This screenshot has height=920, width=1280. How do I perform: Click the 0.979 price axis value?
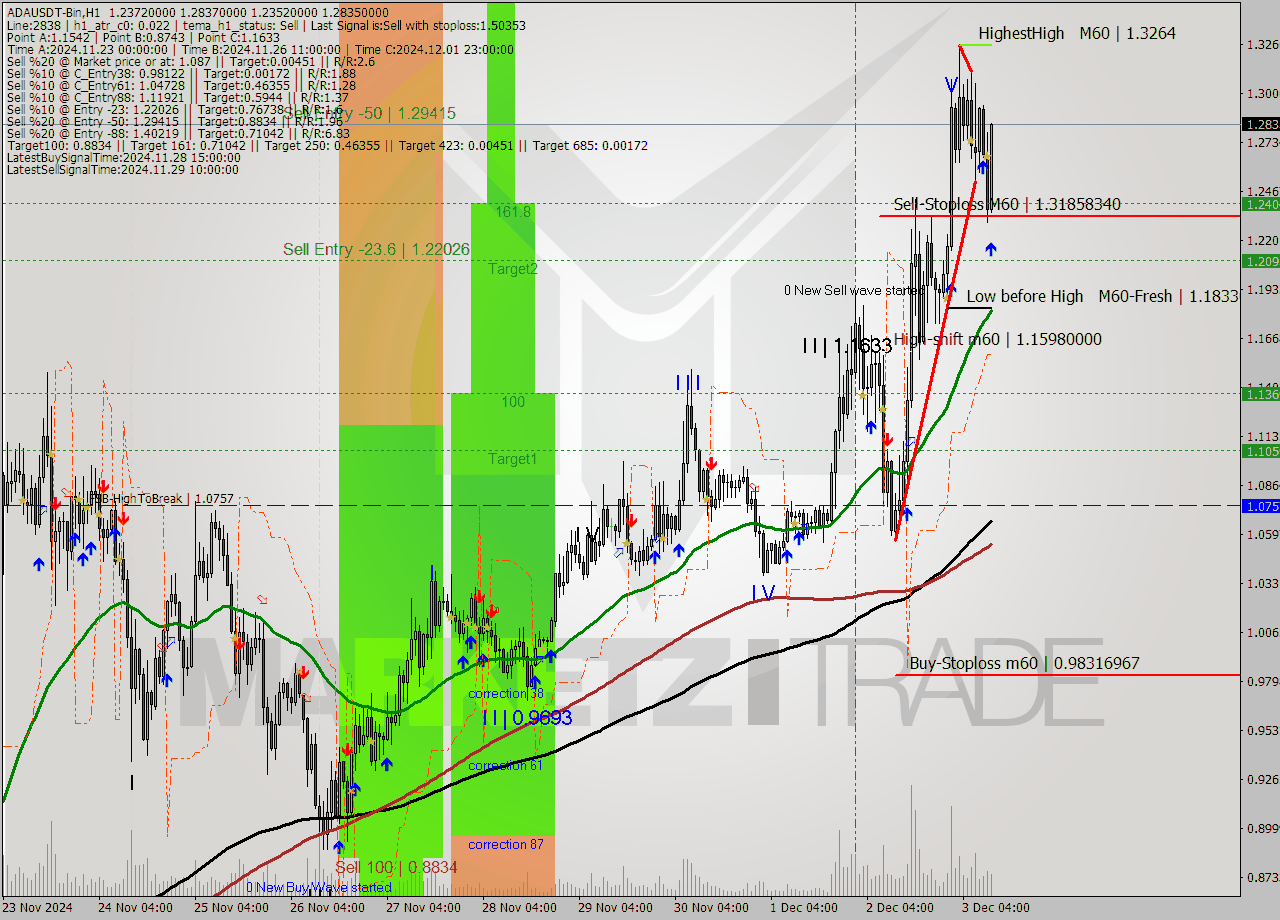(x=1262, y=681)
